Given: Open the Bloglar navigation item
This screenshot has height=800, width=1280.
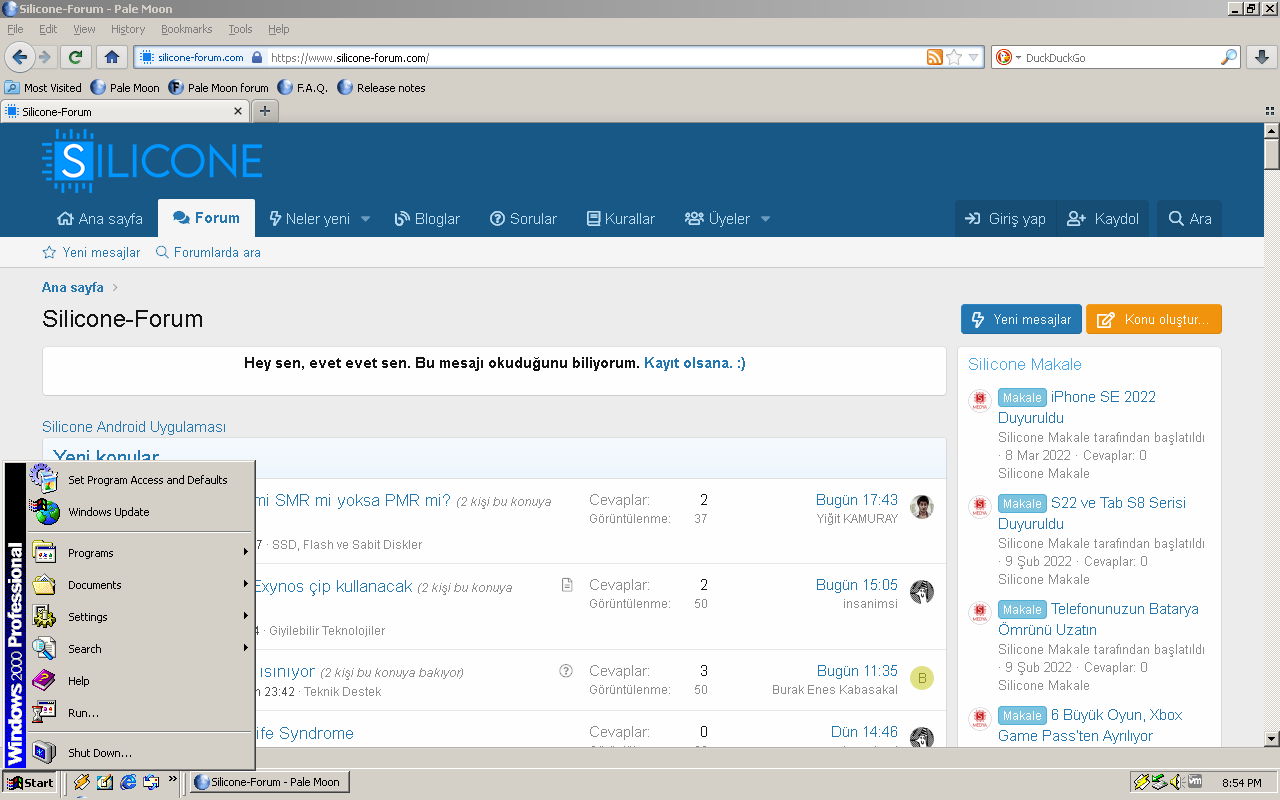Looking at the screenshot, I should (427, 219).
